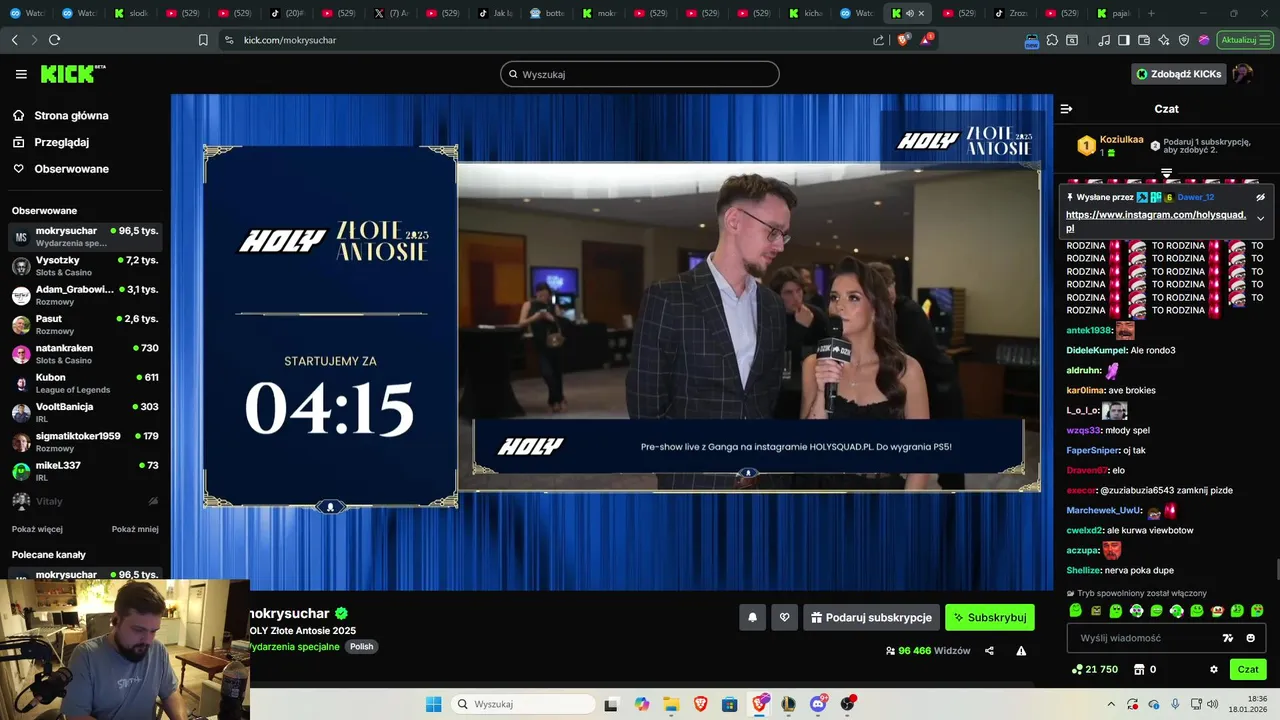The image size is (1280, 720).
Task: Open chat settings gear icon
Action: [x=1214, y=670]
